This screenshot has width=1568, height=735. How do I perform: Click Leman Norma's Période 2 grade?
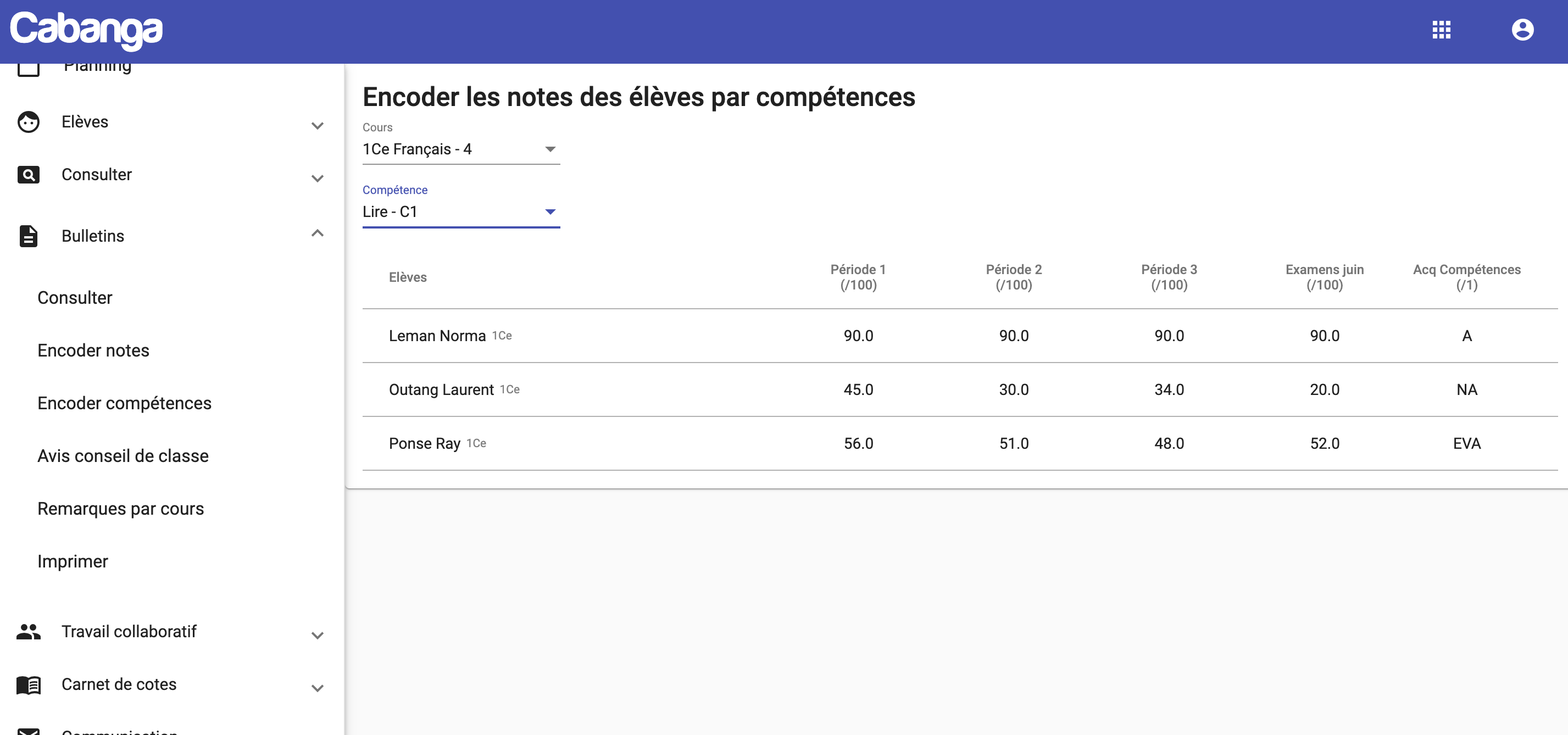point(1014,336)
